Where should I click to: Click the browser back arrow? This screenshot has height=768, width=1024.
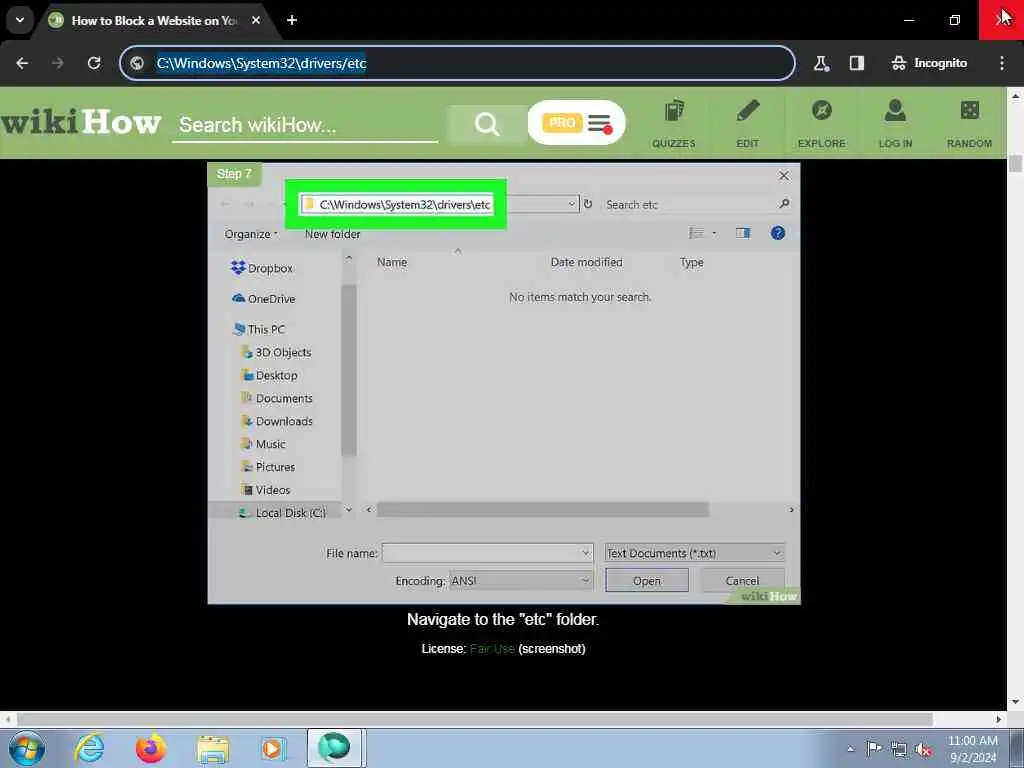22,63
